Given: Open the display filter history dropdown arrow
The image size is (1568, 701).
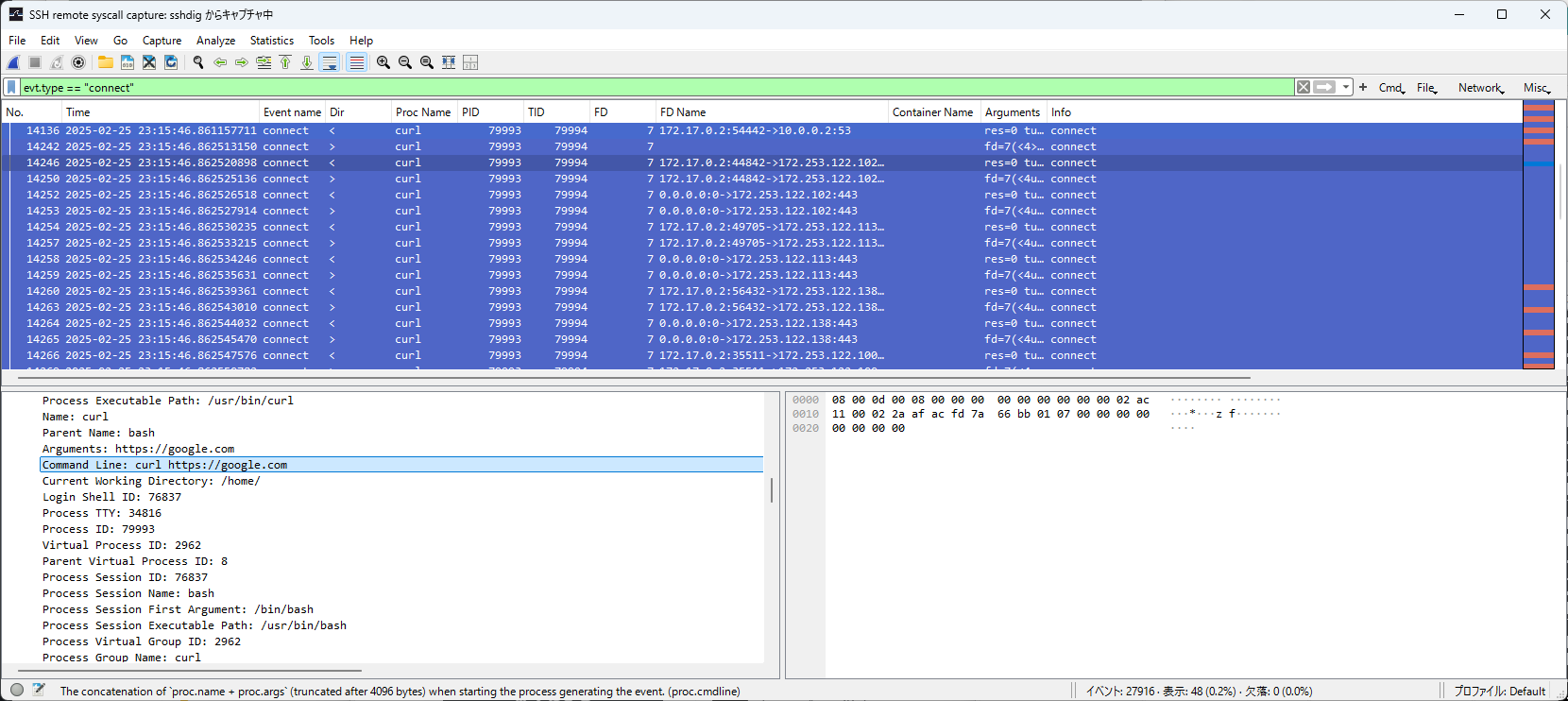Looking at the screenshot, I should tap(1346, 87).
